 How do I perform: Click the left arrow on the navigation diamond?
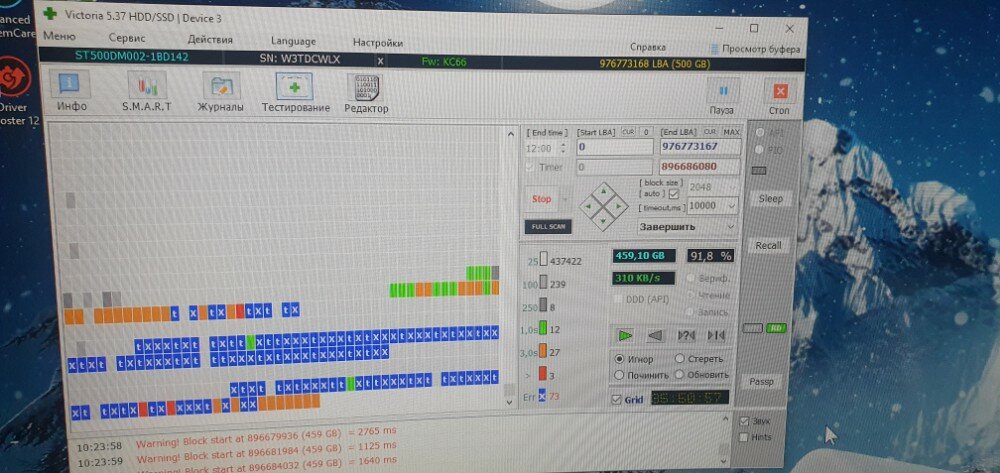[589, 207]
